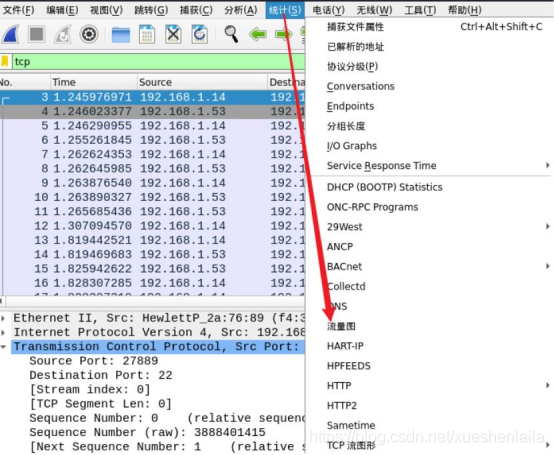Go back to previous packet arrow
This screenshot has width=554, height=455.
[x=258, y=34]
